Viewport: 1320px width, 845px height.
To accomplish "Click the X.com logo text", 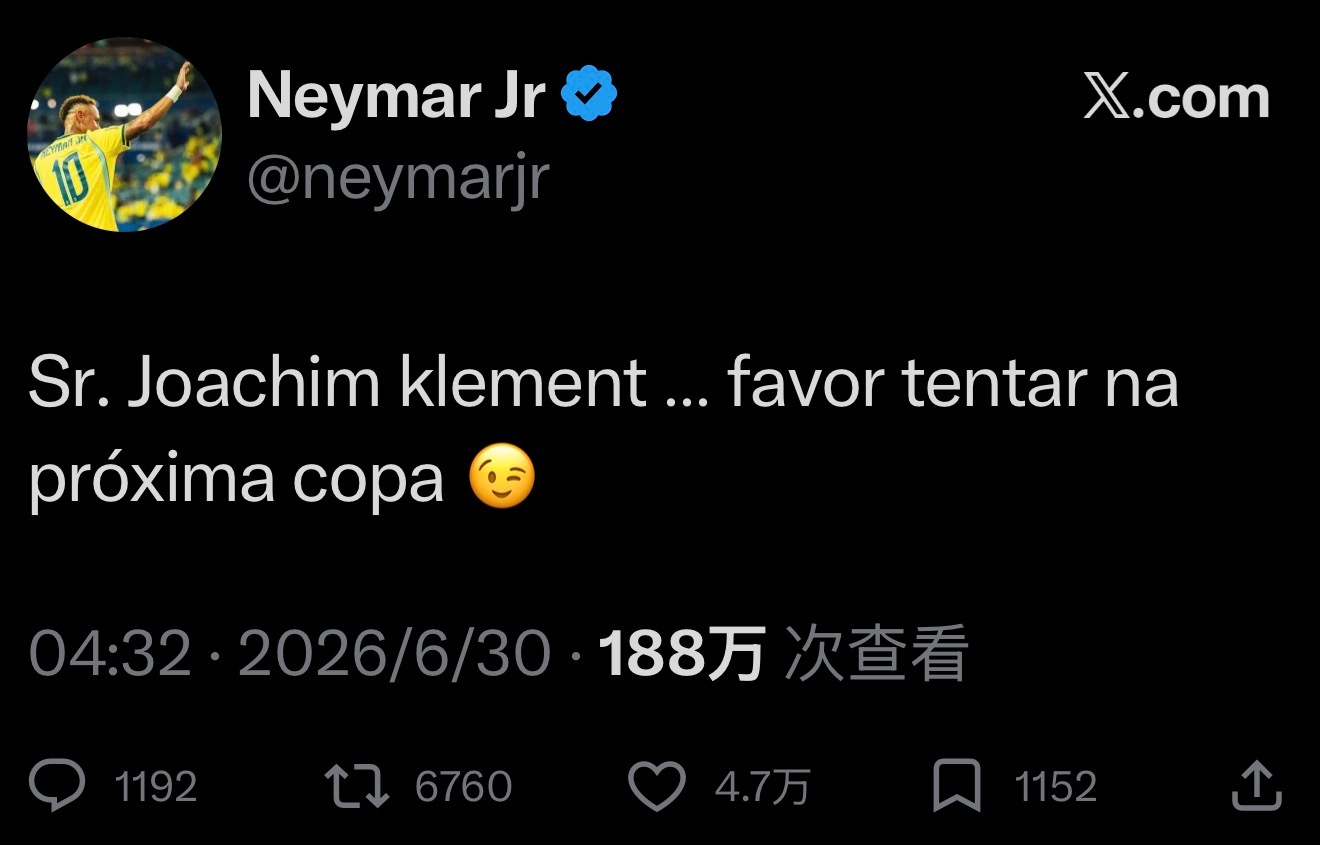I will click(x=1177, y=98).
